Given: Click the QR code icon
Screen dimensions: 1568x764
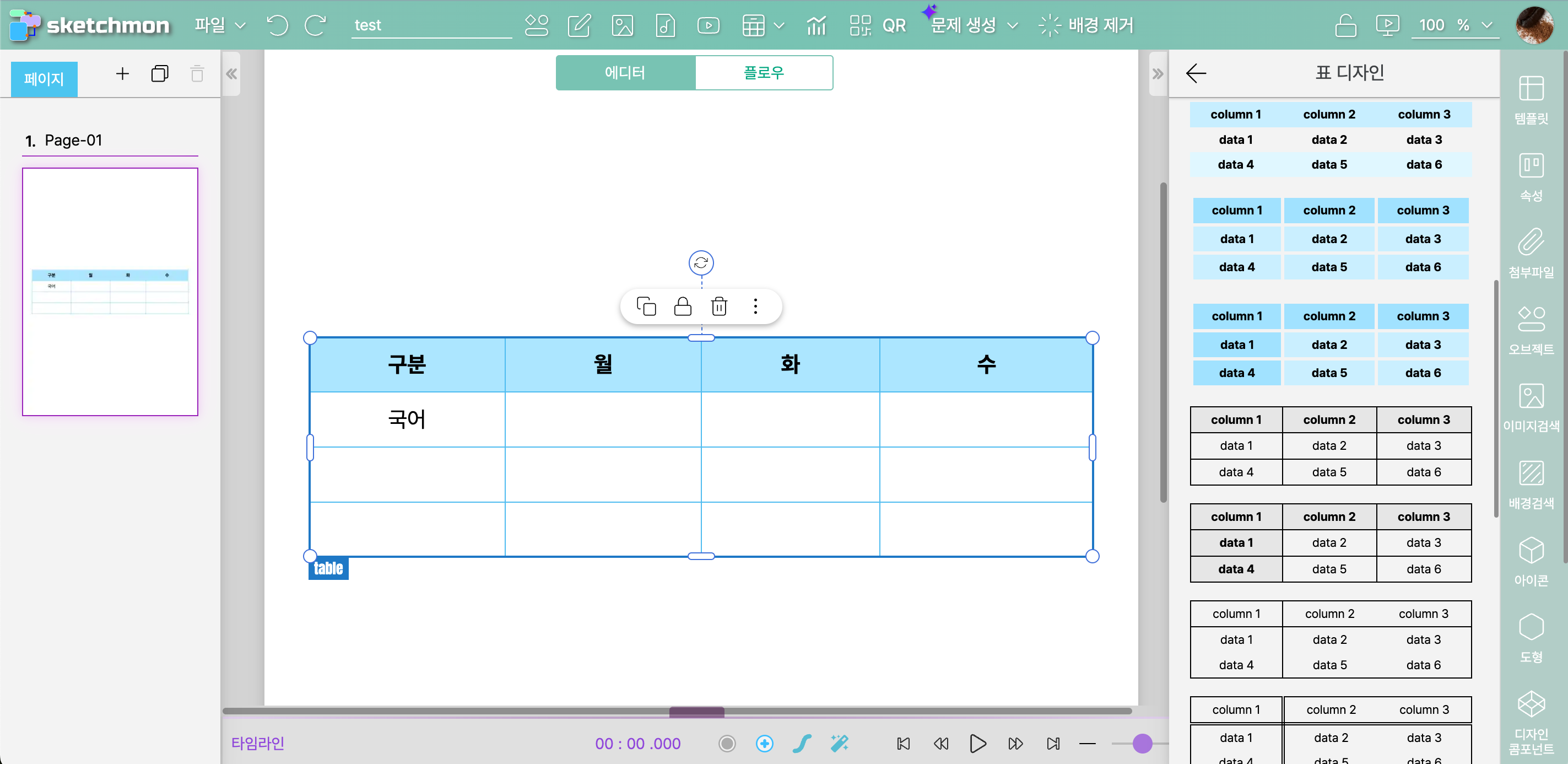Looking at the screenshot, I should (860, 25).
